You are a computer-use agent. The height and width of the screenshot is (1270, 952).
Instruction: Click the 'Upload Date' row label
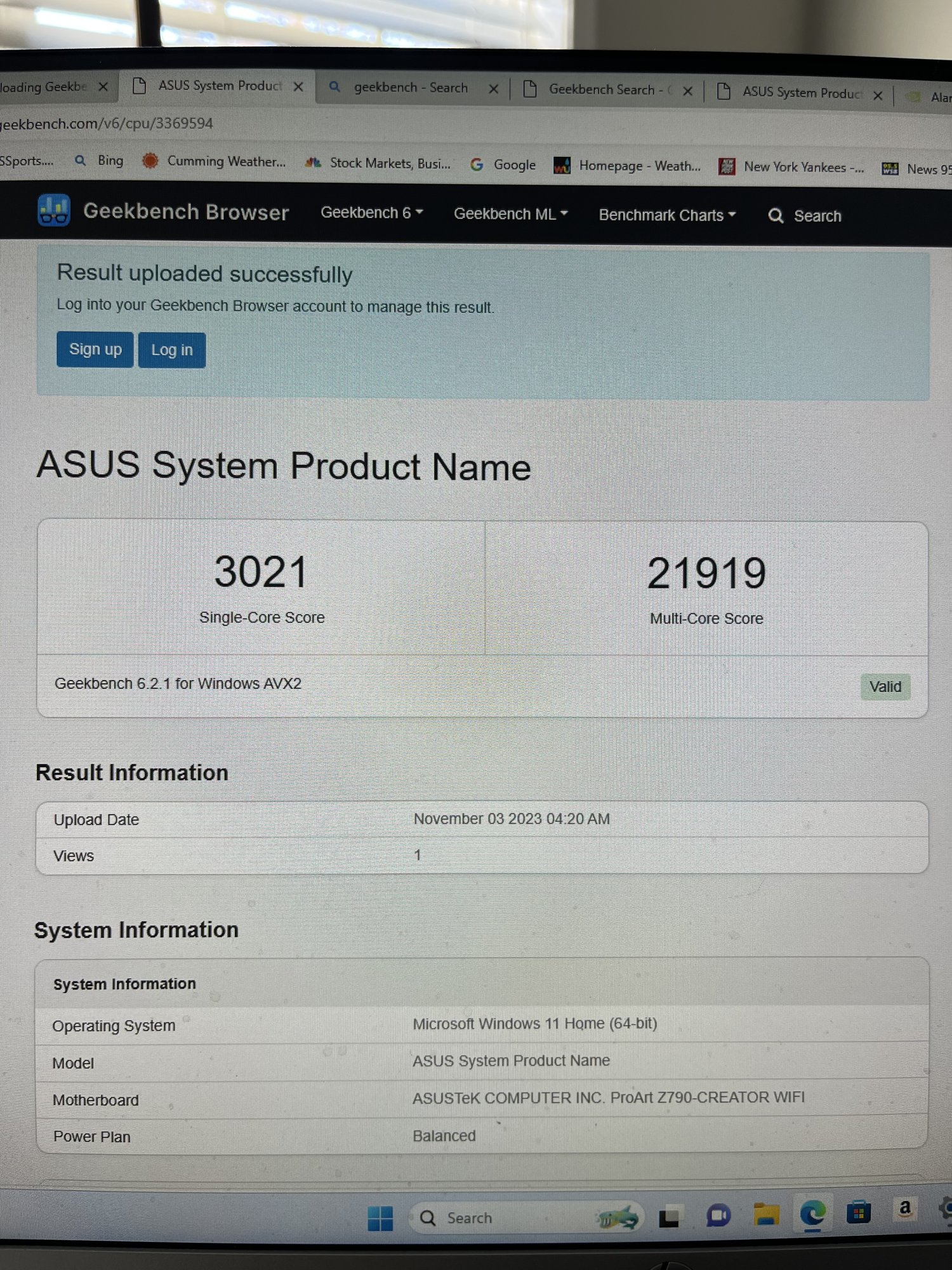(96, 820)
